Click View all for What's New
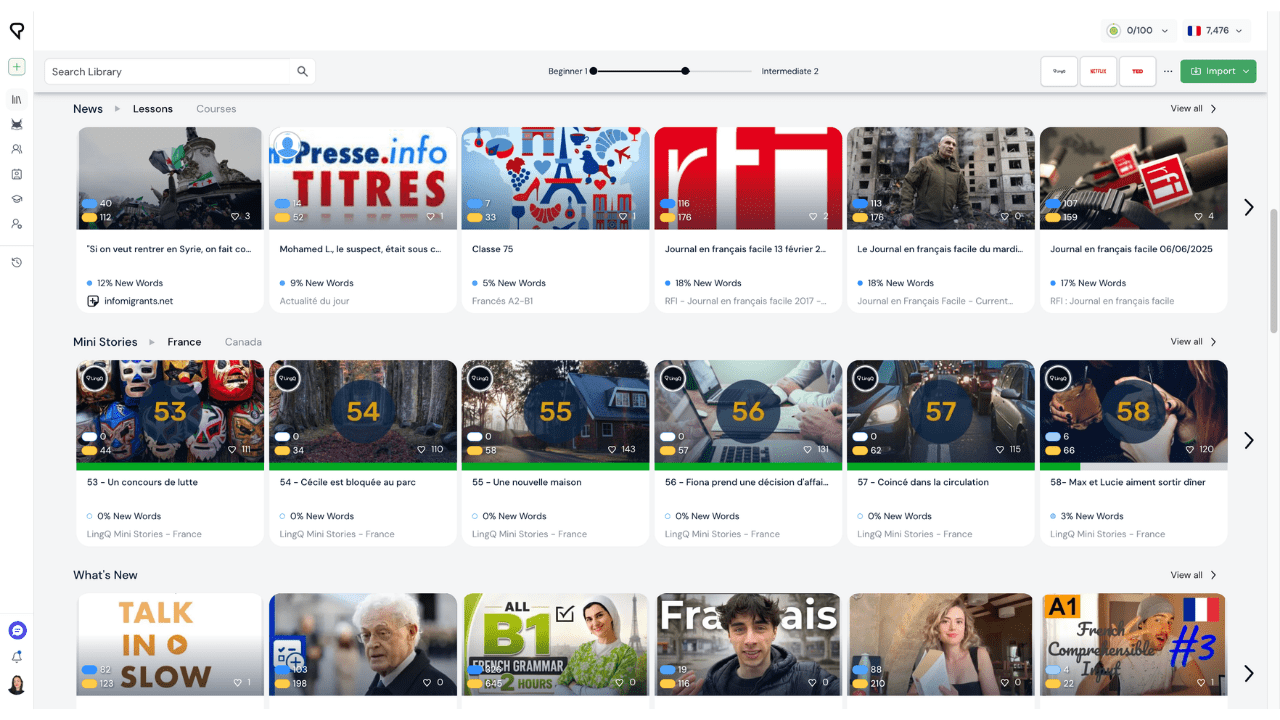The width and height of the screenshot is (1280, 720). click(x=1193, y=575)
